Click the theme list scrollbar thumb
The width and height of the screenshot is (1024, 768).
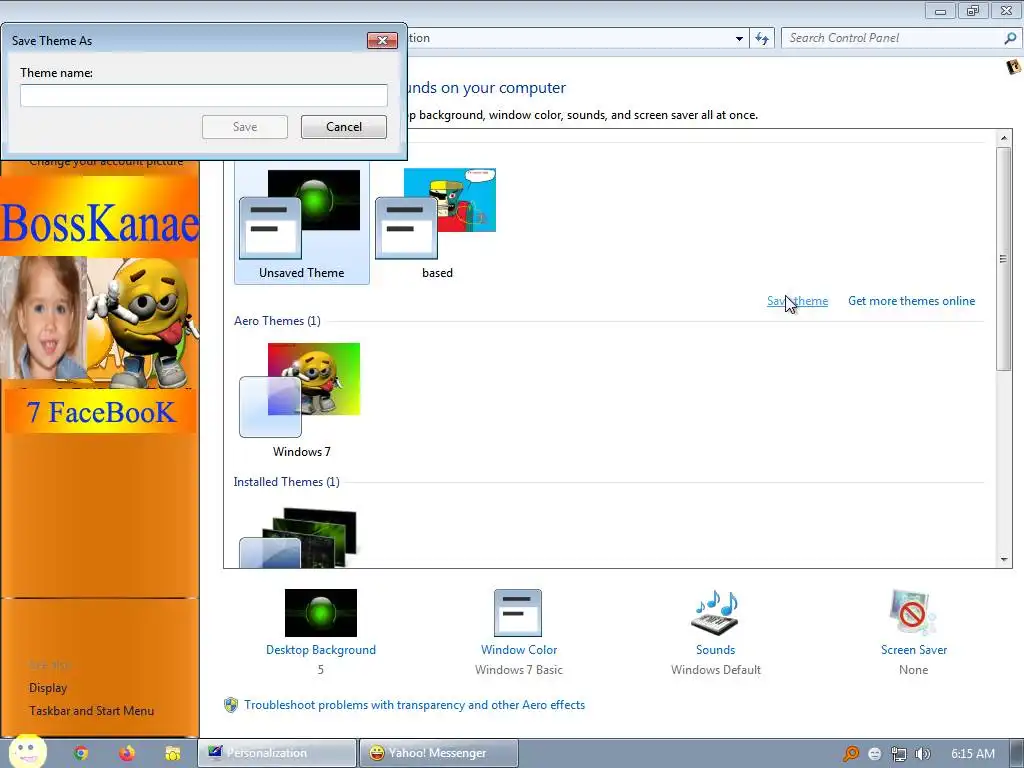1004,259
